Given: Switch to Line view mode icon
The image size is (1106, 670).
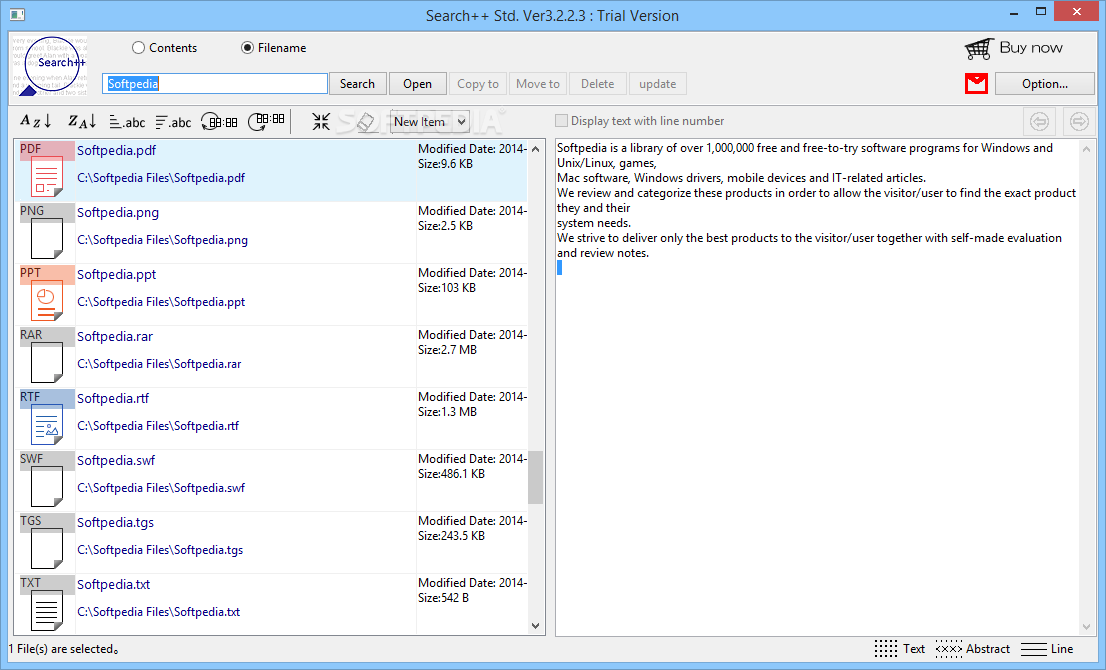Looking at the screenshot, I should tap(1033, 649).
